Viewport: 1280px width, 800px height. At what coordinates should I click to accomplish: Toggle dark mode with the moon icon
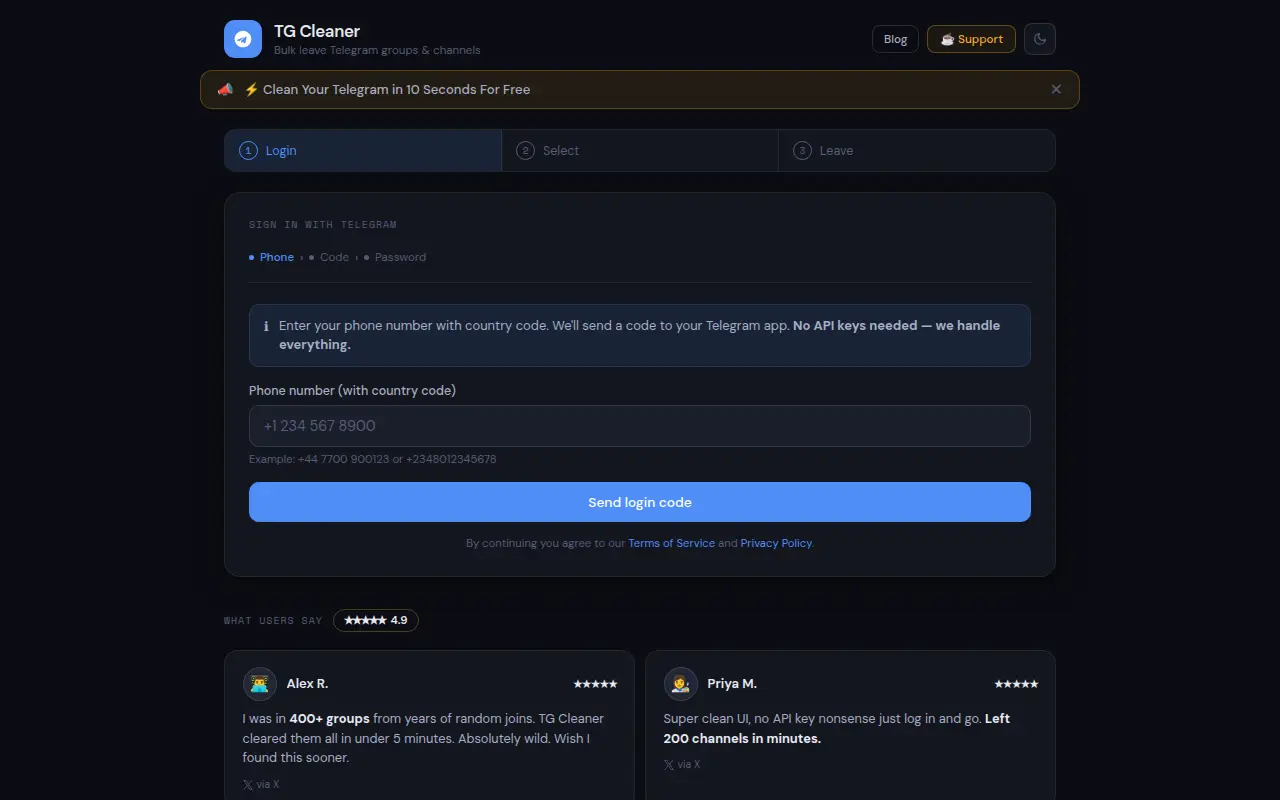coord(1040,39)
